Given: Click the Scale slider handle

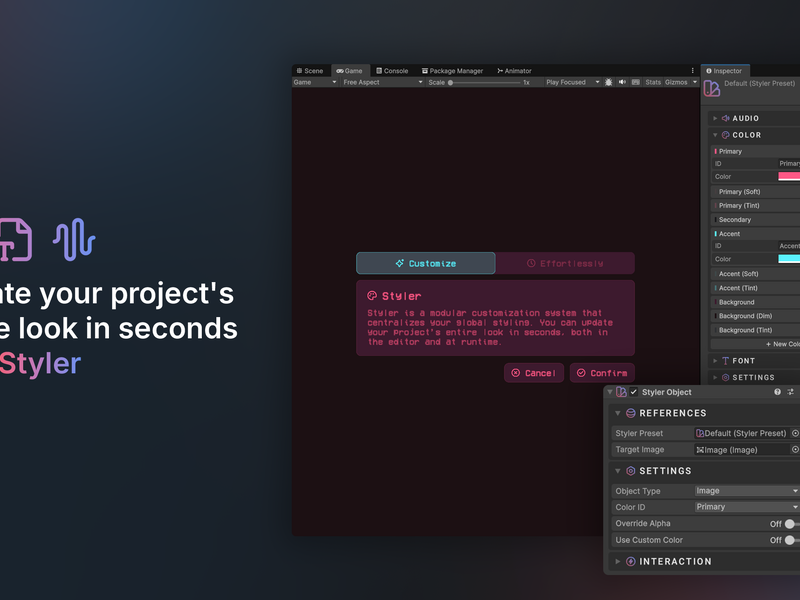Looking at the screenshot, I should [x=451, y=82].
